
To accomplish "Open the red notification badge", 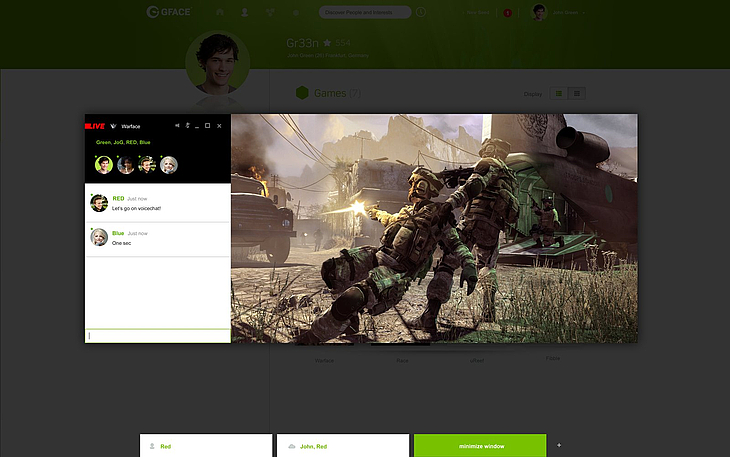I will click(x=507, y=13).
